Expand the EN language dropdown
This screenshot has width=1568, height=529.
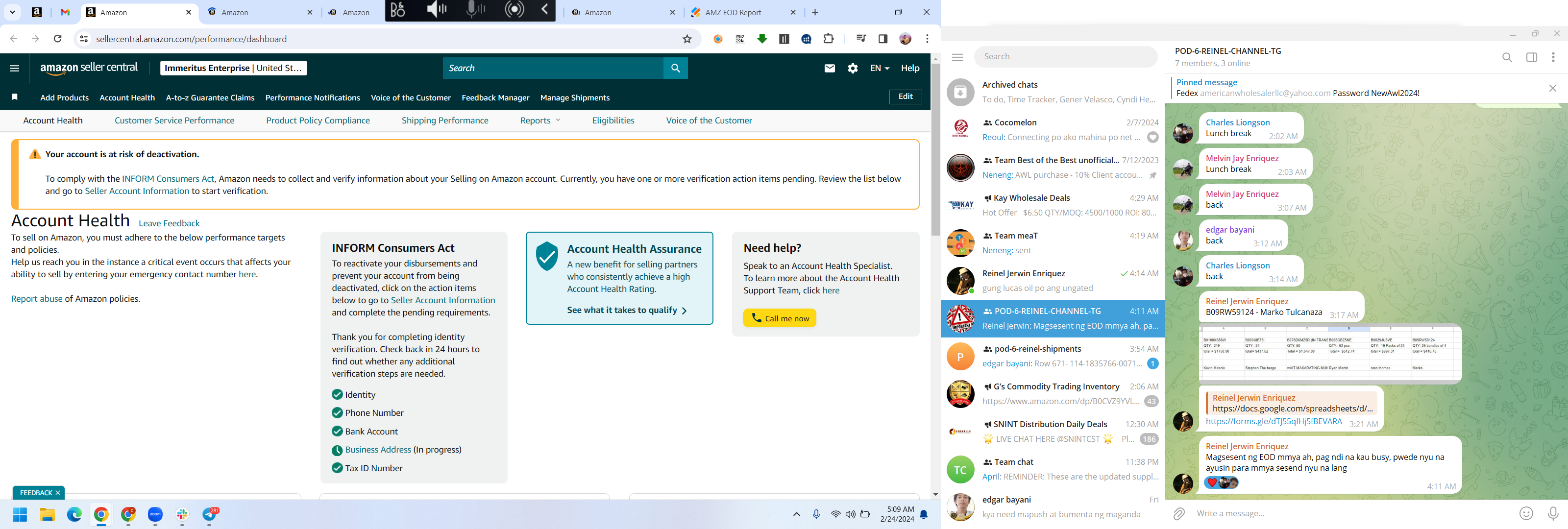880,68
